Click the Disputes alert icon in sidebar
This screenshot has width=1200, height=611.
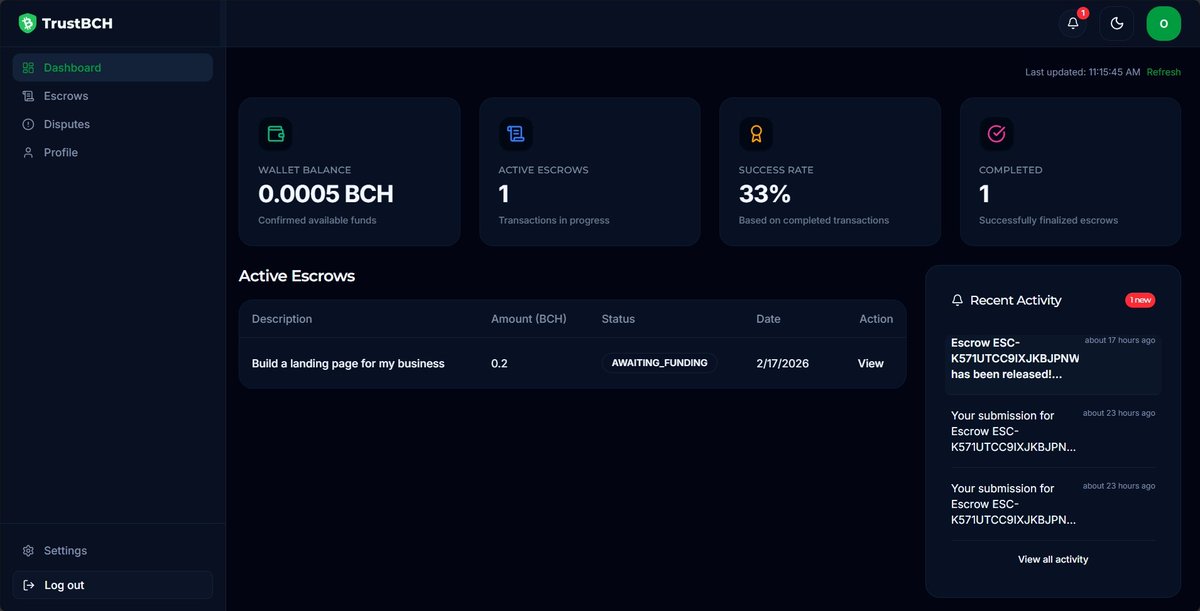28,124
